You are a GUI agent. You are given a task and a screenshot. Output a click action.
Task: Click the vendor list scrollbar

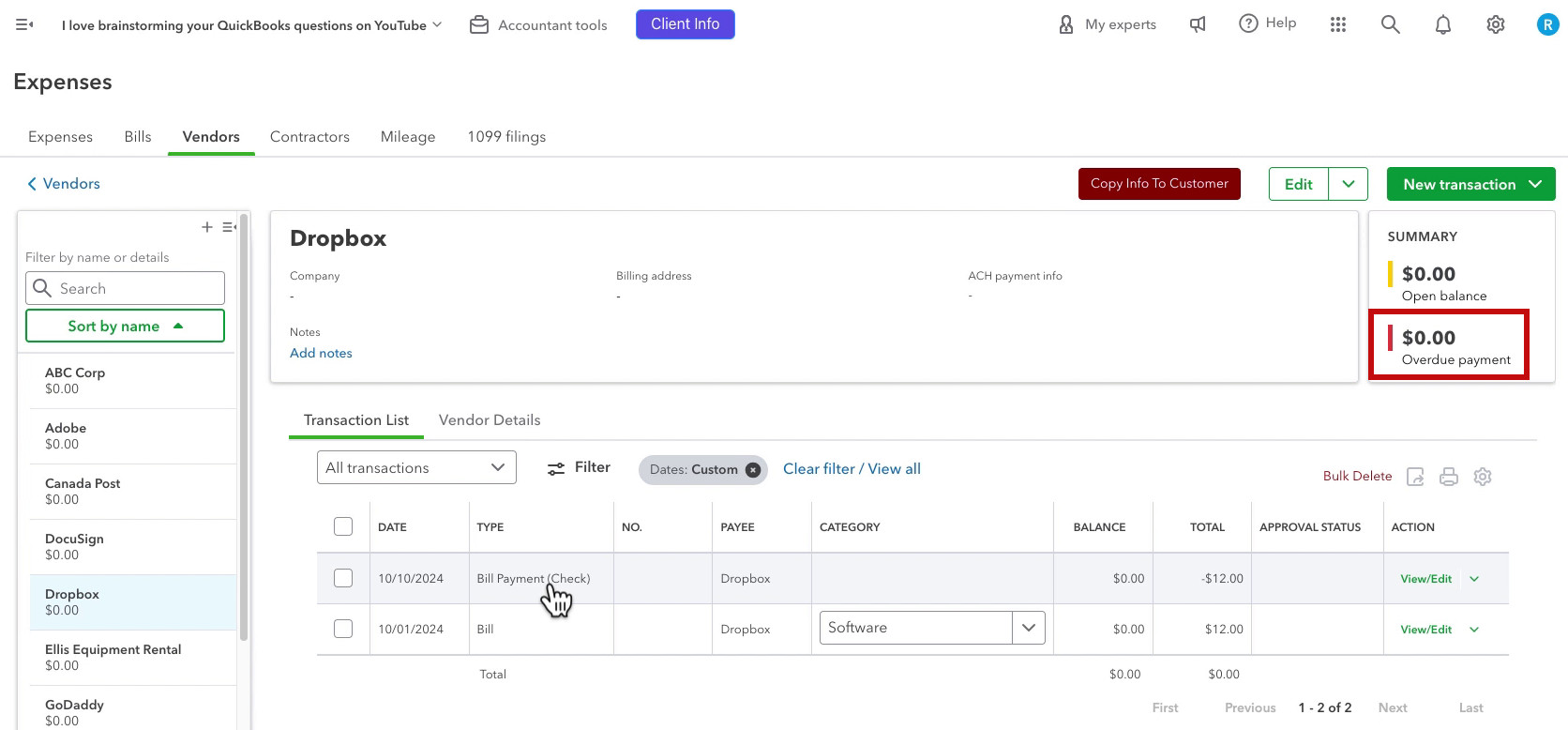click(244, 427)
